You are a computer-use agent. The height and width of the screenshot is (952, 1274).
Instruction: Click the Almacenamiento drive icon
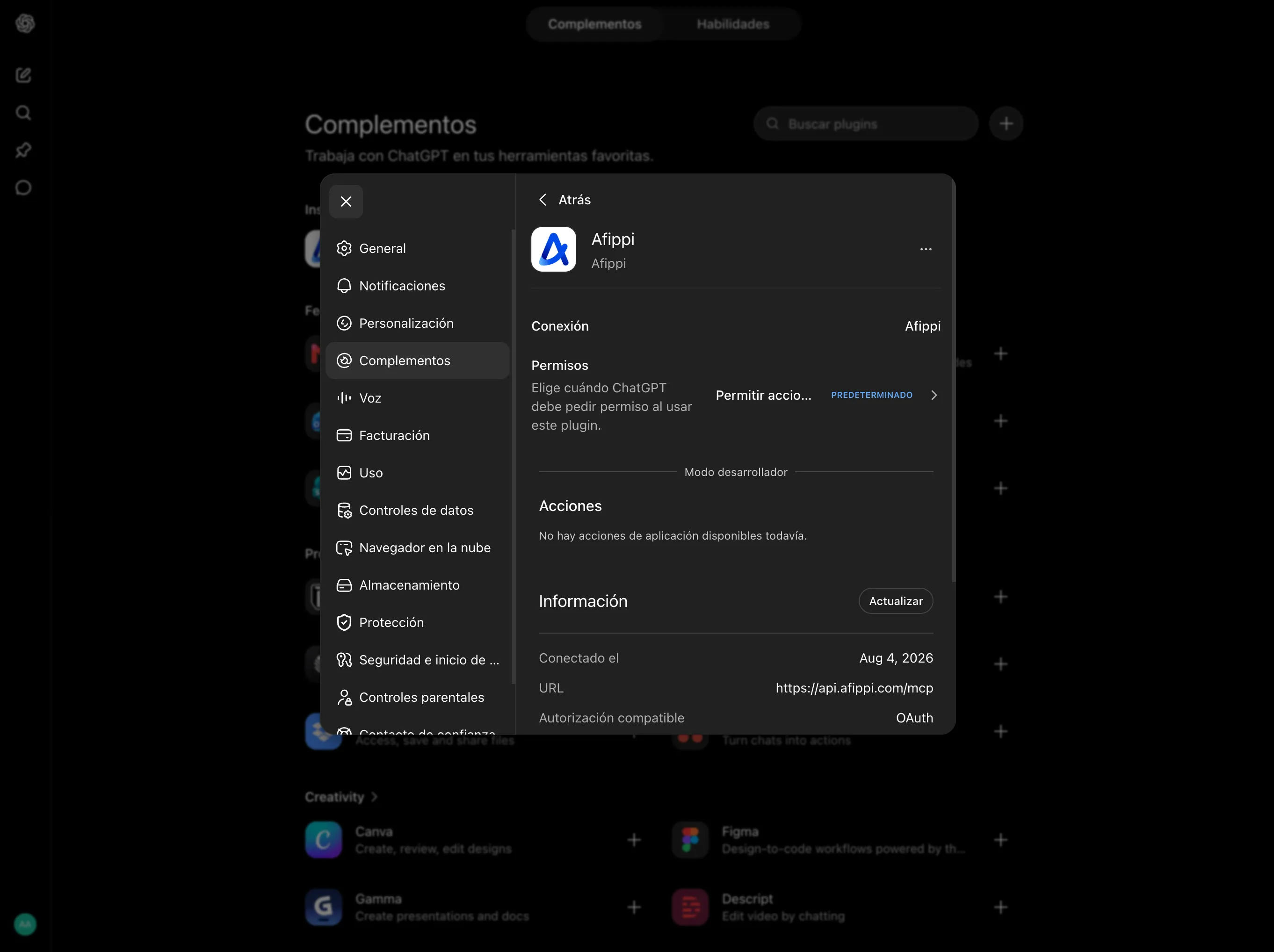click(344, 585)
